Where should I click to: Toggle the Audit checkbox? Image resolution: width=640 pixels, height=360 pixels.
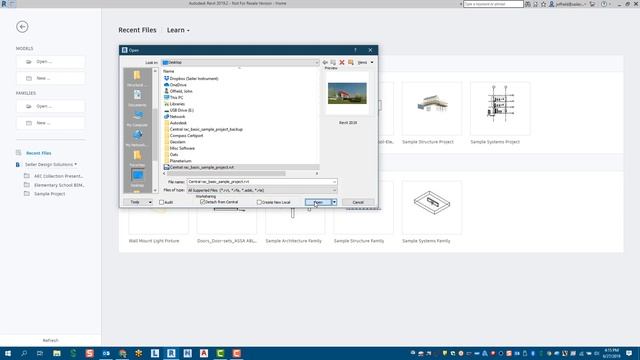tap(162, 202)
